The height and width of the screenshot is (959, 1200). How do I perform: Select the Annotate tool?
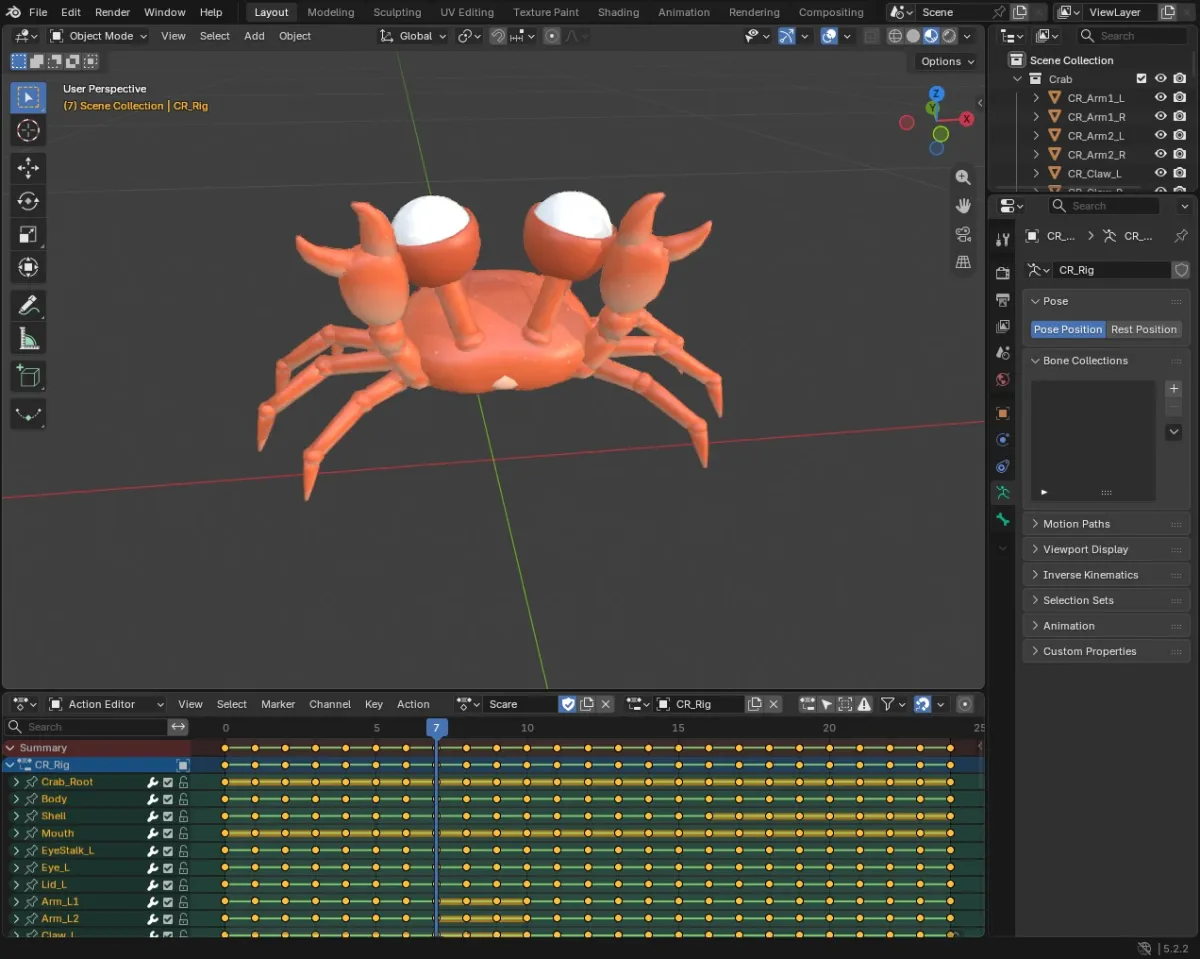[28, 305]
